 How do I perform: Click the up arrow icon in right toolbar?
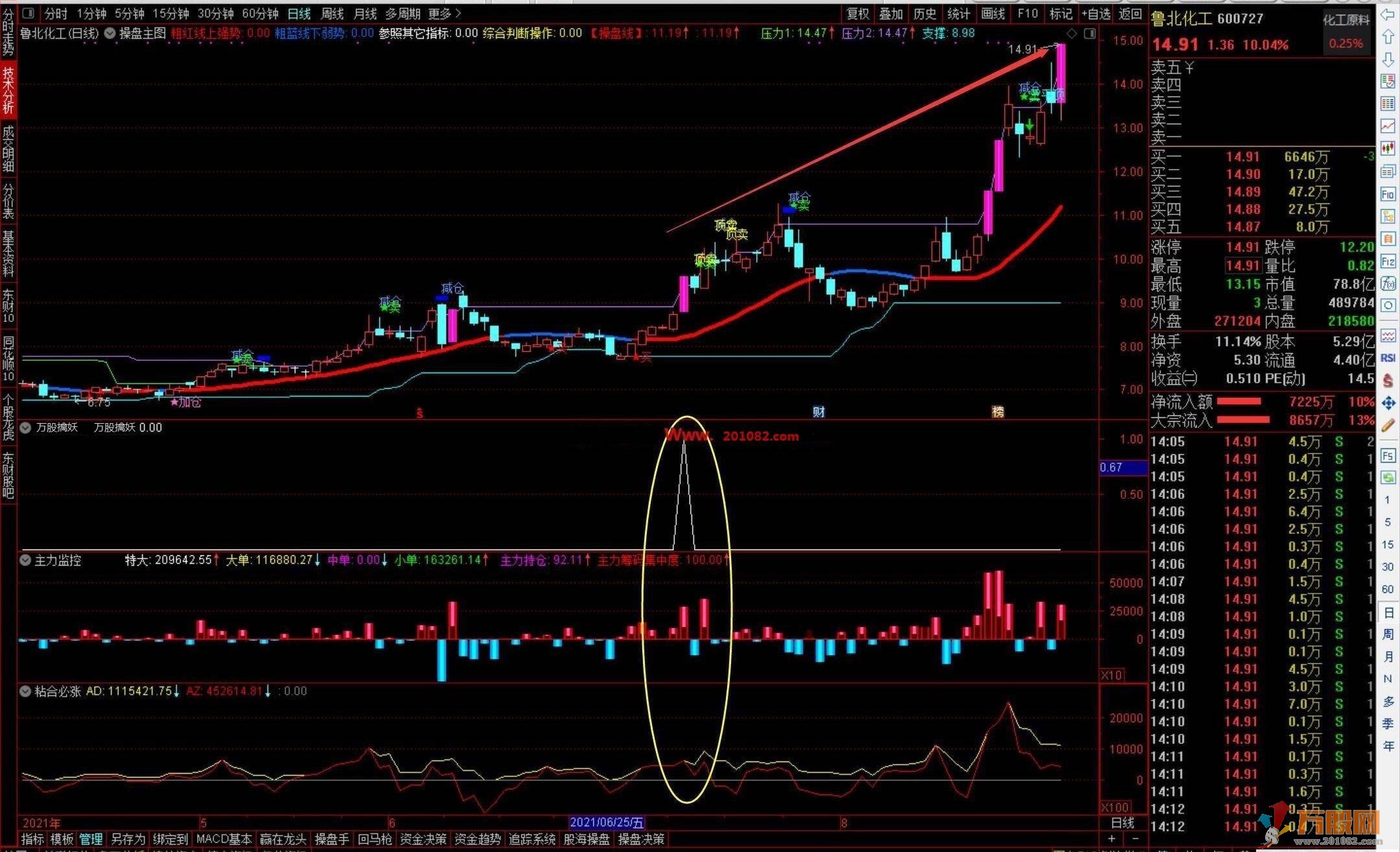(1388, 37)
